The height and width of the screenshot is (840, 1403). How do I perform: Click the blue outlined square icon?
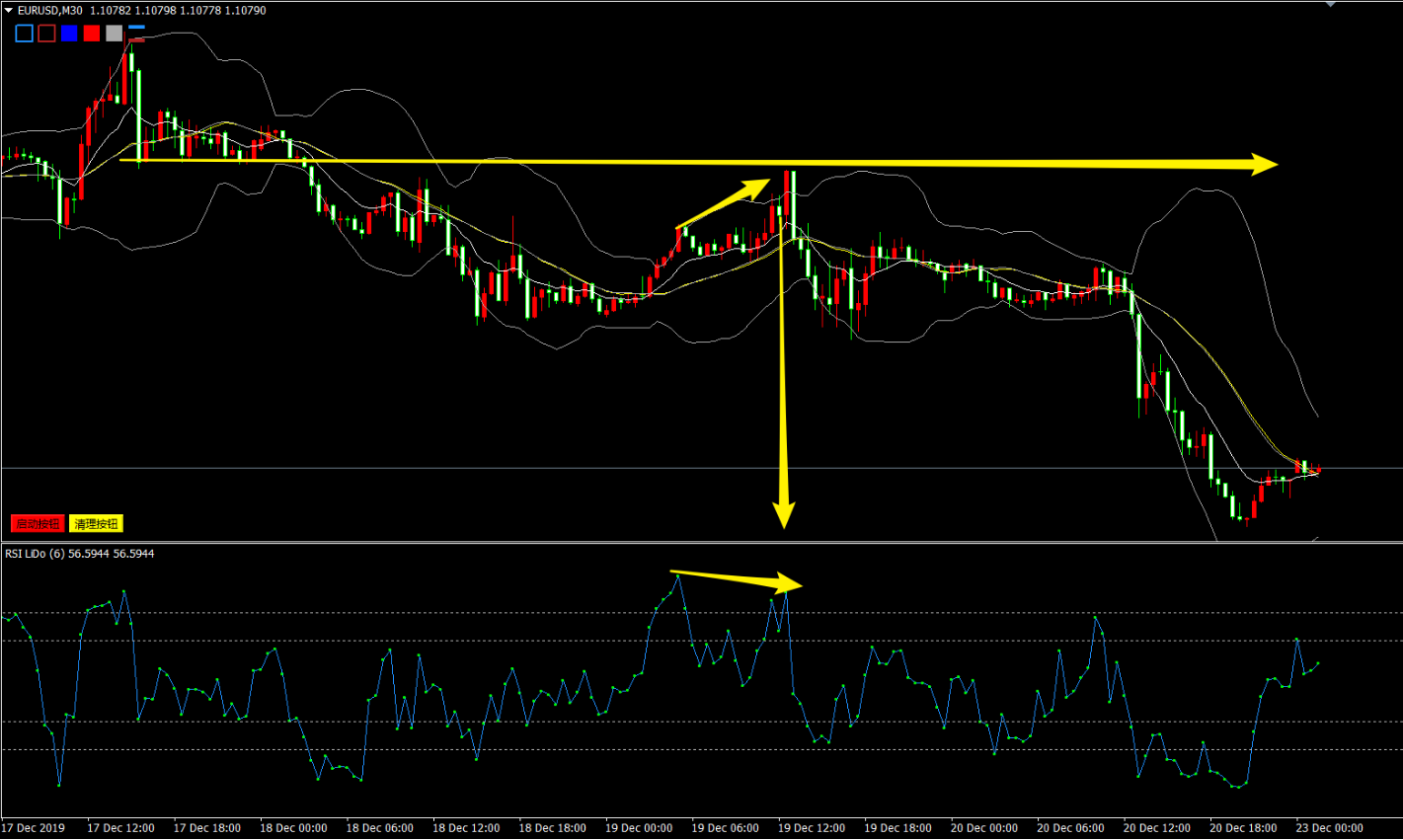[24, 34]
